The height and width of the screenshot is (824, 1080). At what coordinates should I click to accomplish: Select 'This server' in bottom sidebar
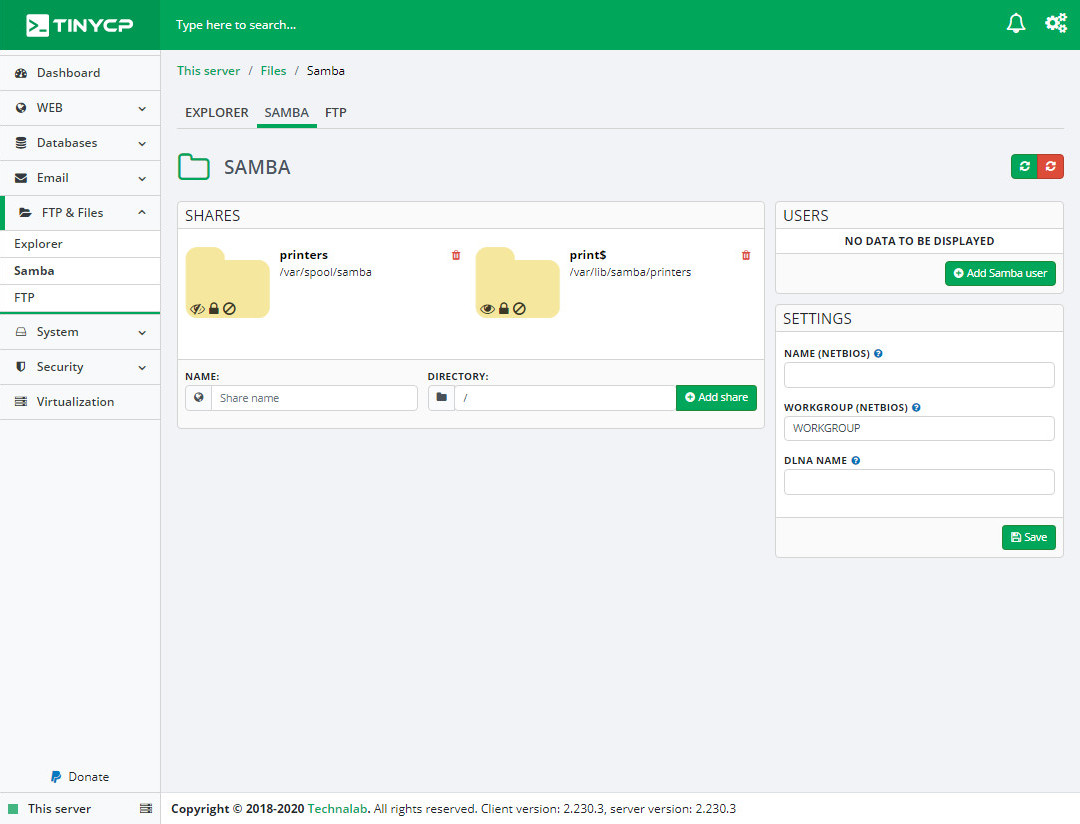pos(59,808)
